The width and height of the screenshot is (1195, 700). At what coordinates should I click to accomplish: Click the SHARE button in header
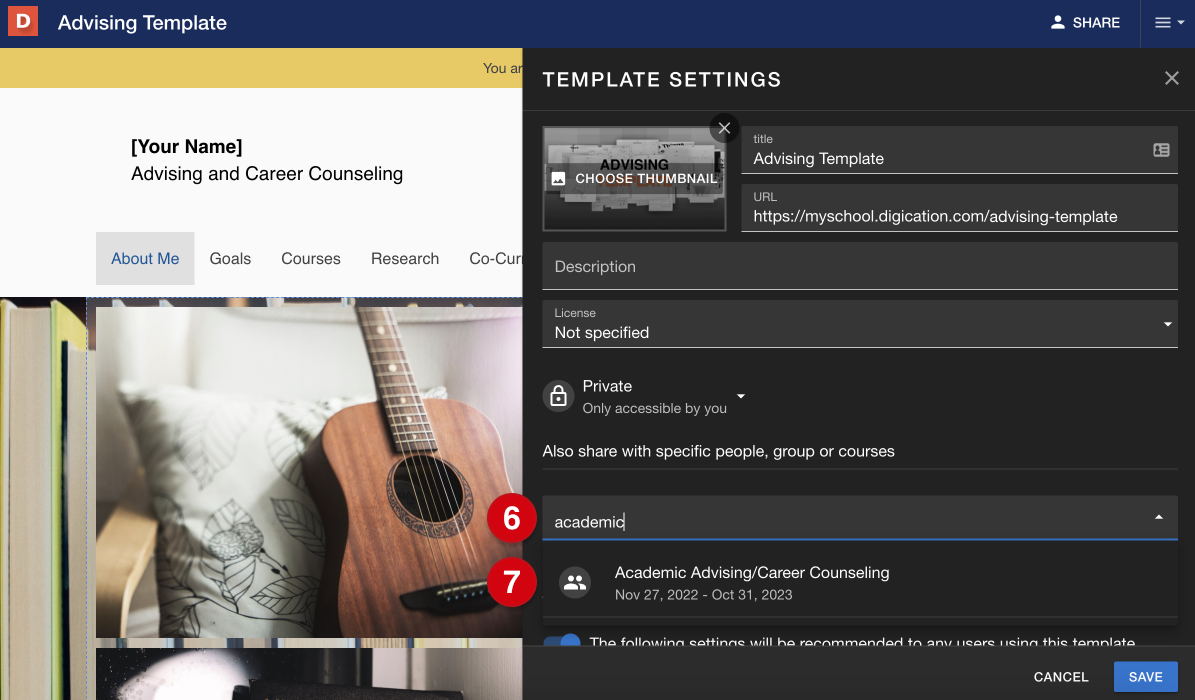click(1085, 23)
